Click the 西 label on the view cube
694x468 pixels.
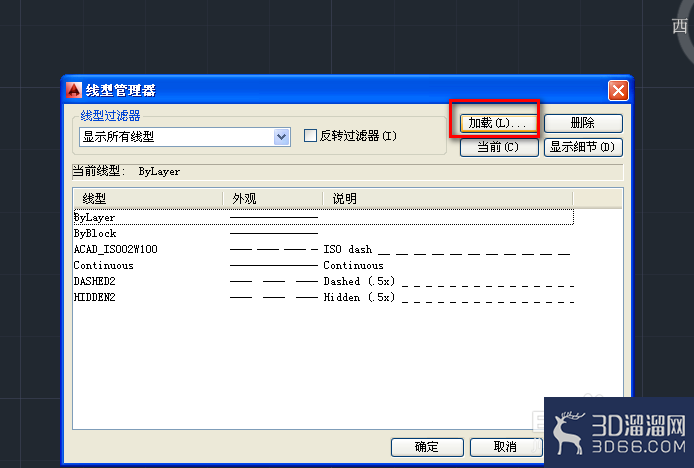point(680,26)
